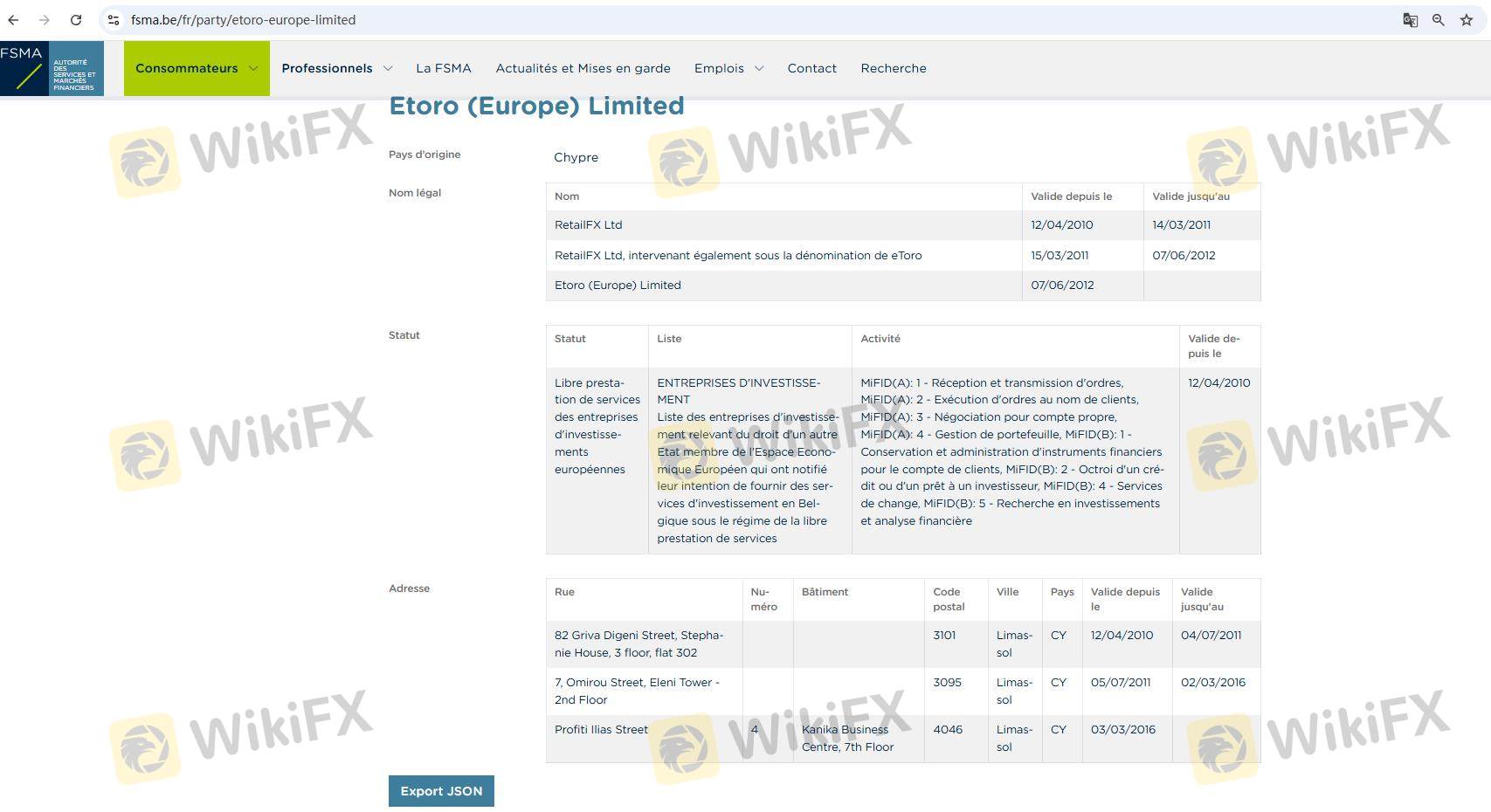Click postal code 3095
This screenshot has height=812, width=1491.
pyautogui.click(x=947, y=683)
